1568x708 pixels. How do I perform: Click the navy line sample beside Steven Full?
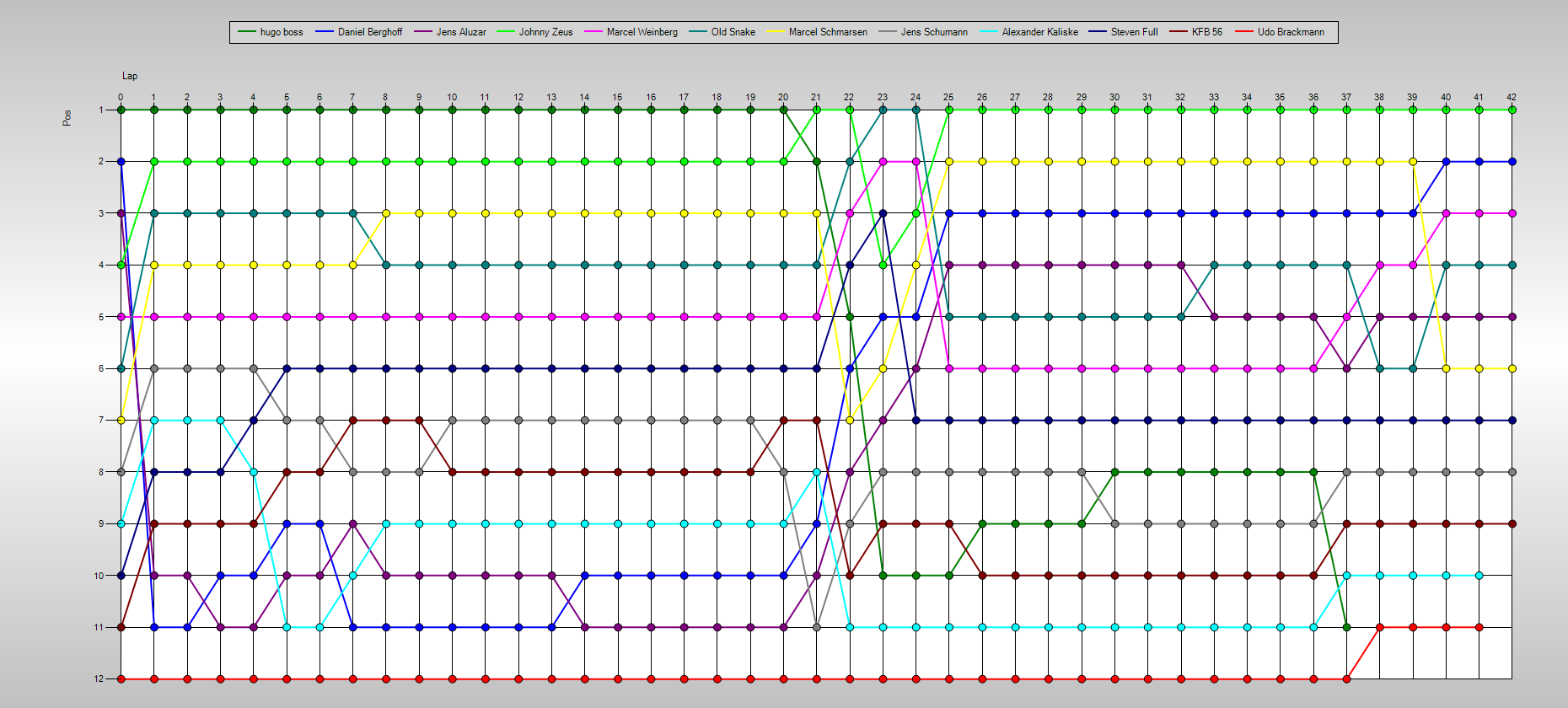coord(1098,32)
